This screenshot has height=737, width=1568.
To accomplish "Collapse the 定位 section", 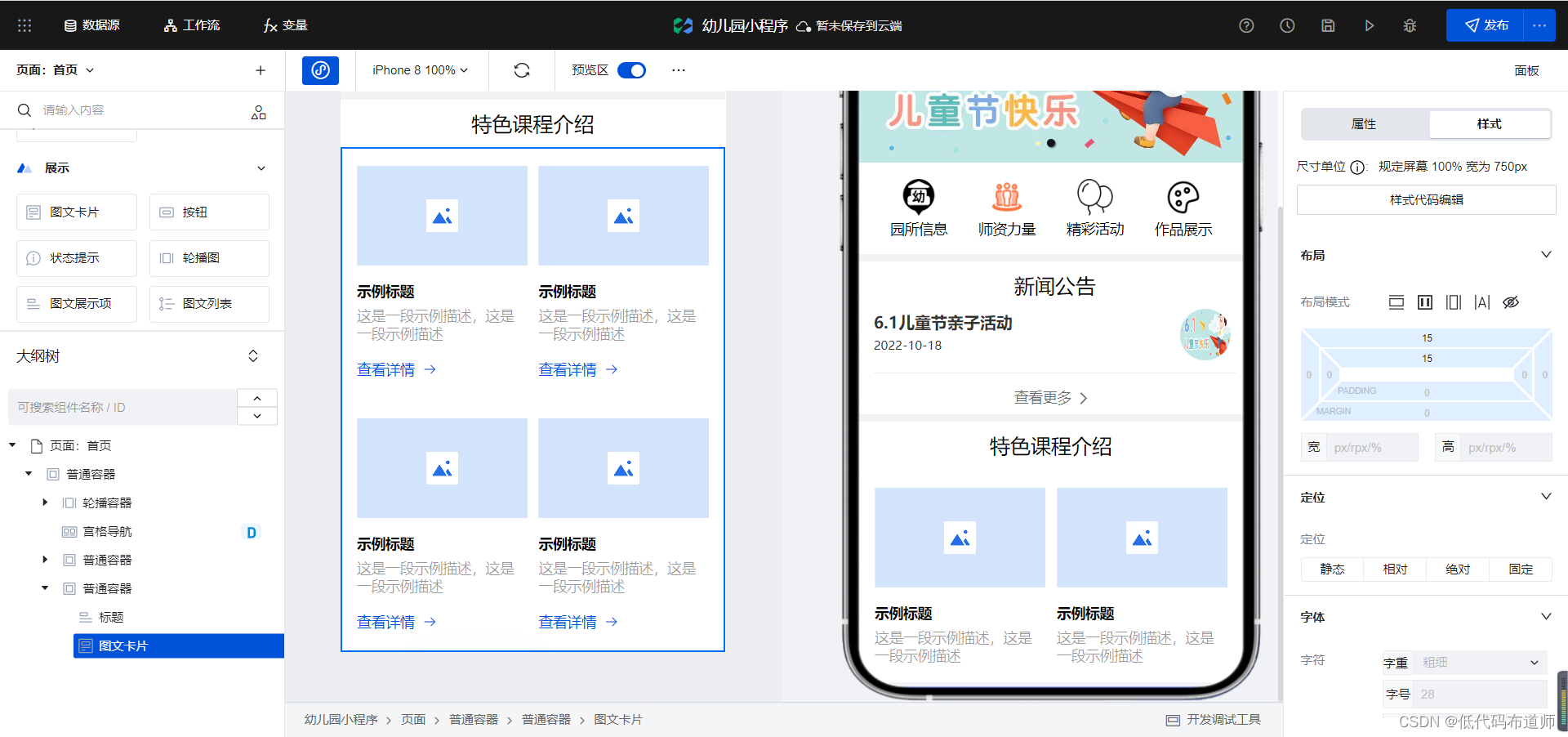I will (1546, 497).
